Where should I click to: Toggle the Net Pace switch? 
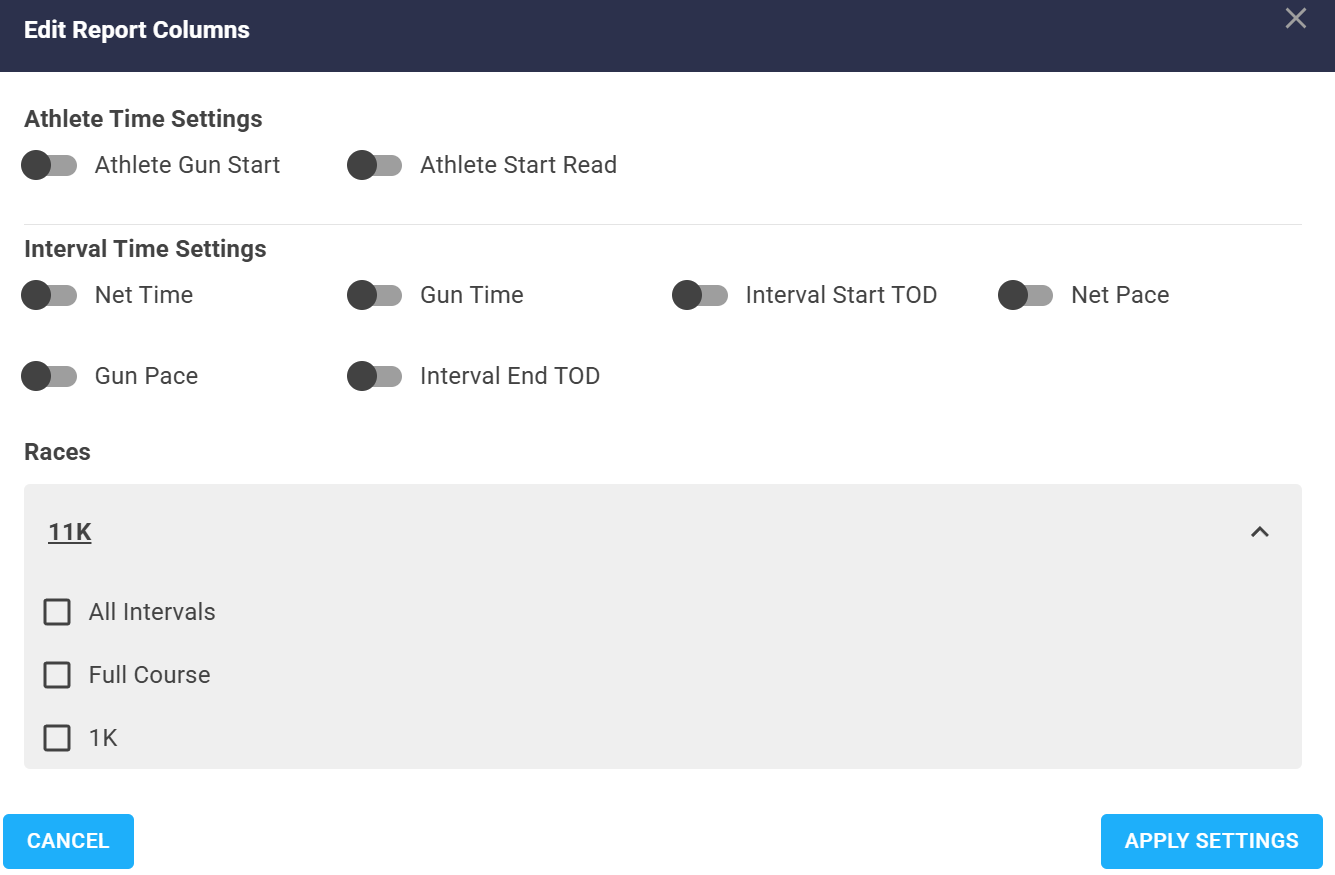(x=1026, y=295)
